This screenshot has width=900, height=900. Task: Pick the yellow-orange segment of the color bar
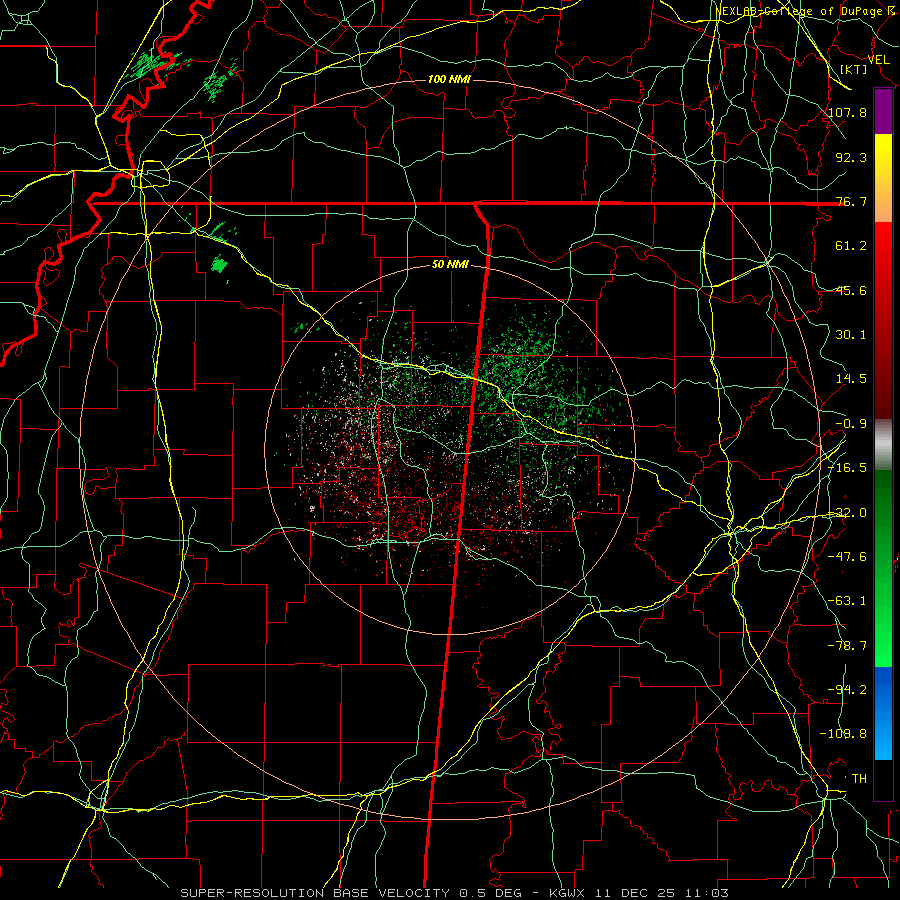coord(883,178)
